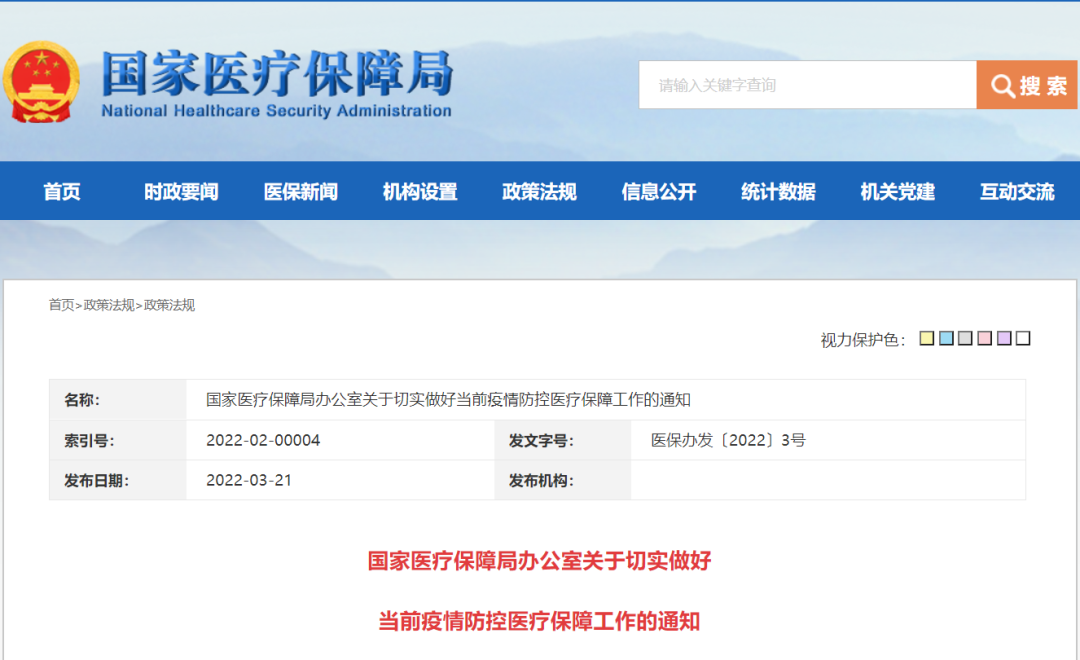Open the 信息公开 menu item
The image size is (1080, 660).
point(659,192)
